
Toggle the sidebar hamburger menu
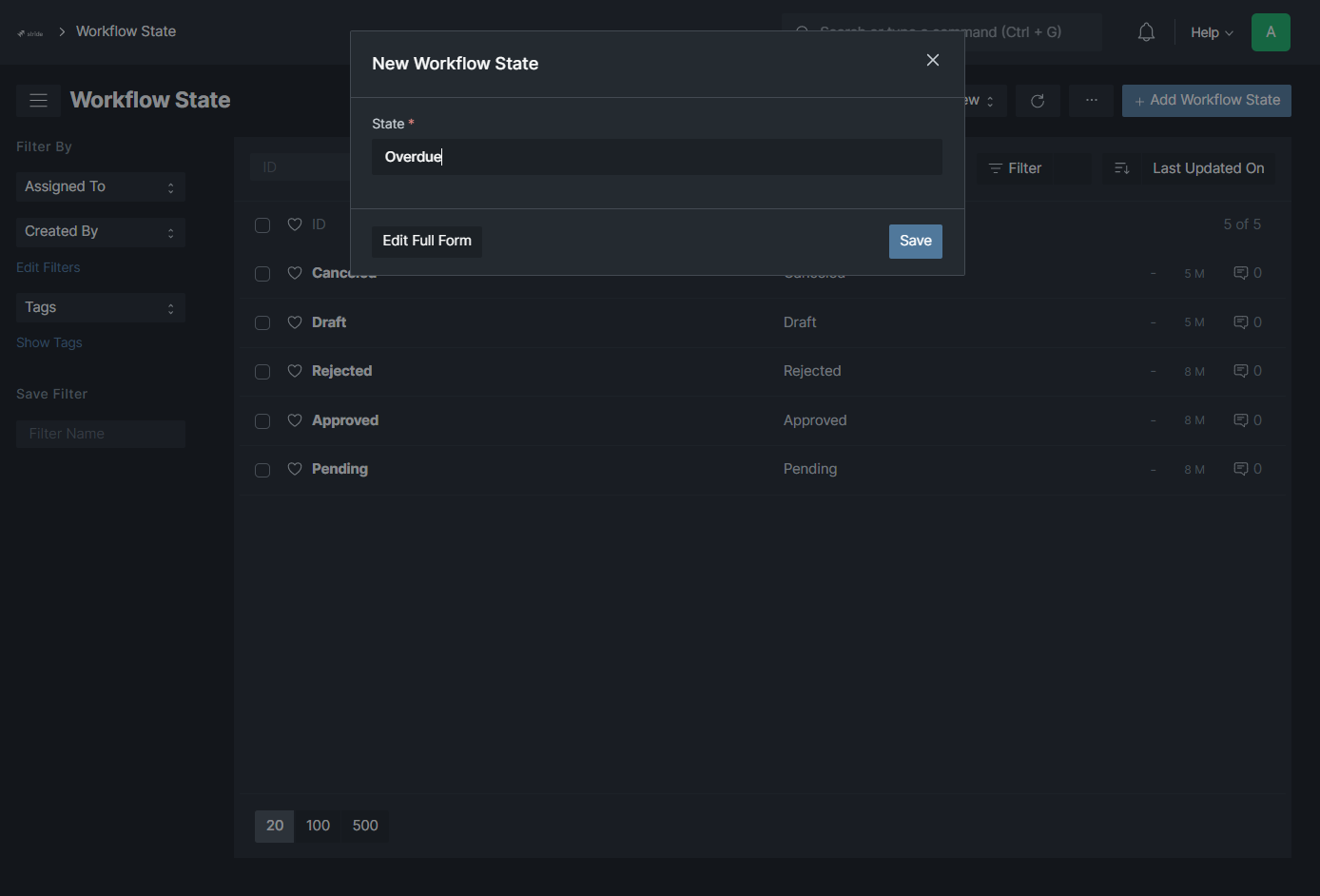click(x=38, y=100)
